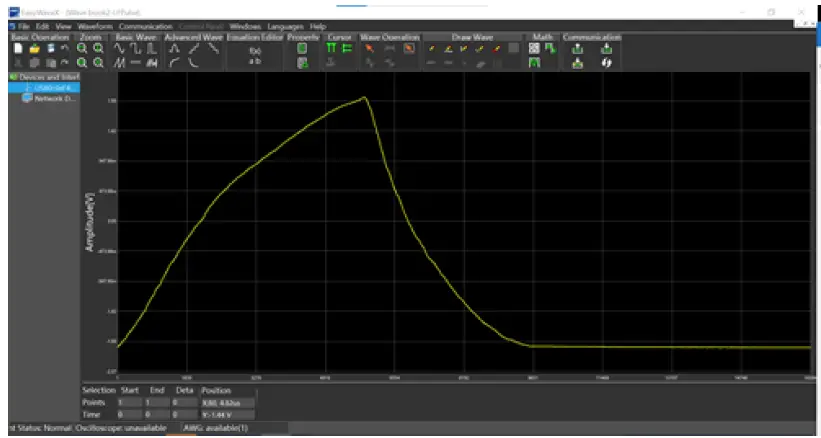The width and height of the screenshot is (821, 438).
Task: Select the red pencil in Draw Wave
Action: (x=496, y=49)
